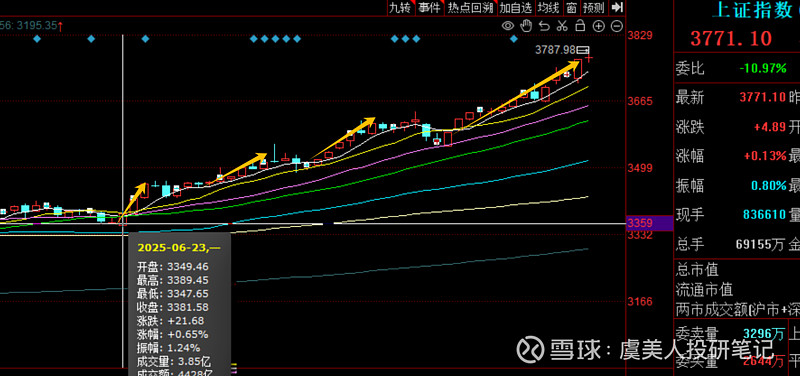This screenshot has width=800, height=376.
Task: Click the 委卖量 value 3296万
Action: tap(763, 335)
